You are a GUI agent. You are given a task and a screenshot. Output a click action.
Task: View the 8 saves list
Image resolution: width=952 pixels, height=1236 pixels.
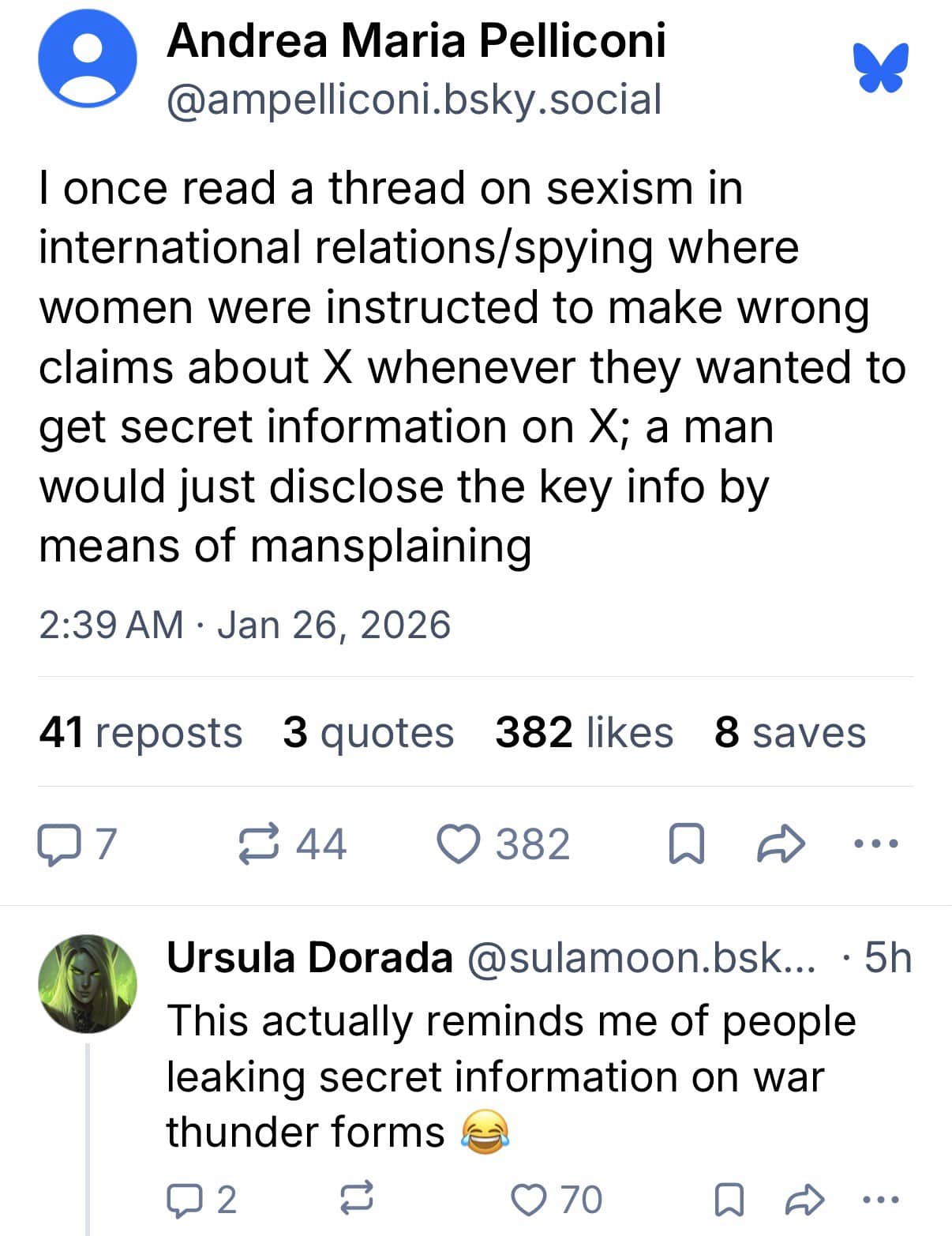(x=790, y=732)
